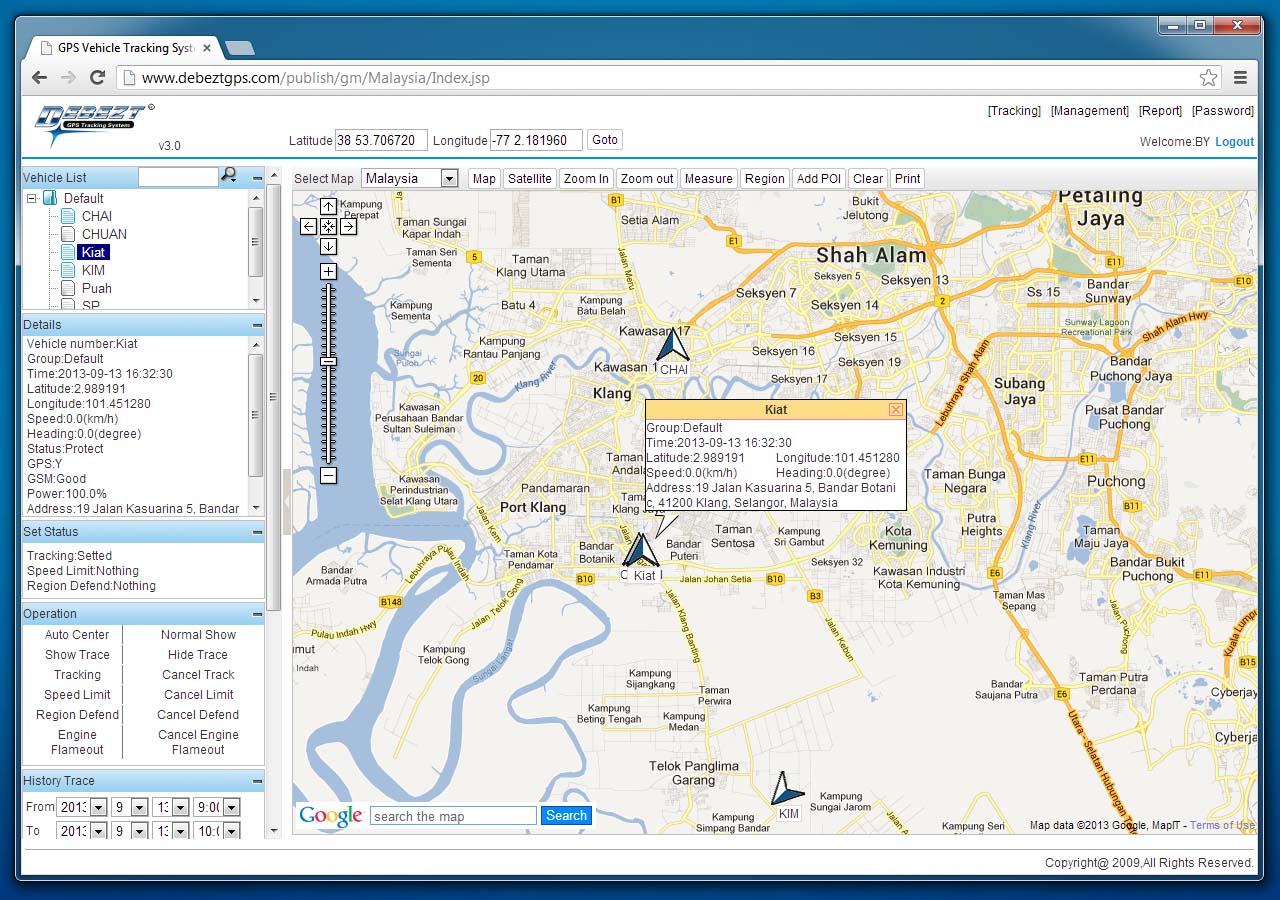This screenshot has height=900, width=1280.
Task: Bookmark this page with the star icon
Action: (x=1208, y=77)
